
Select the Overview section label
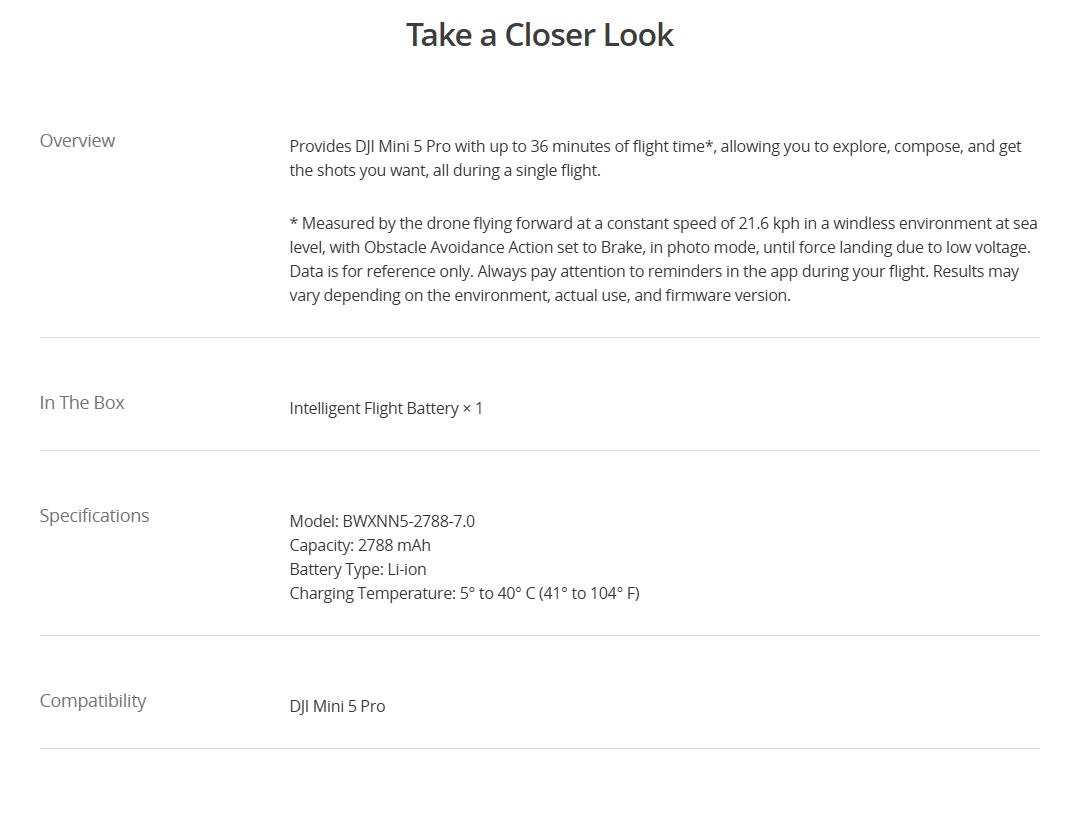click(x=77, y=141)
